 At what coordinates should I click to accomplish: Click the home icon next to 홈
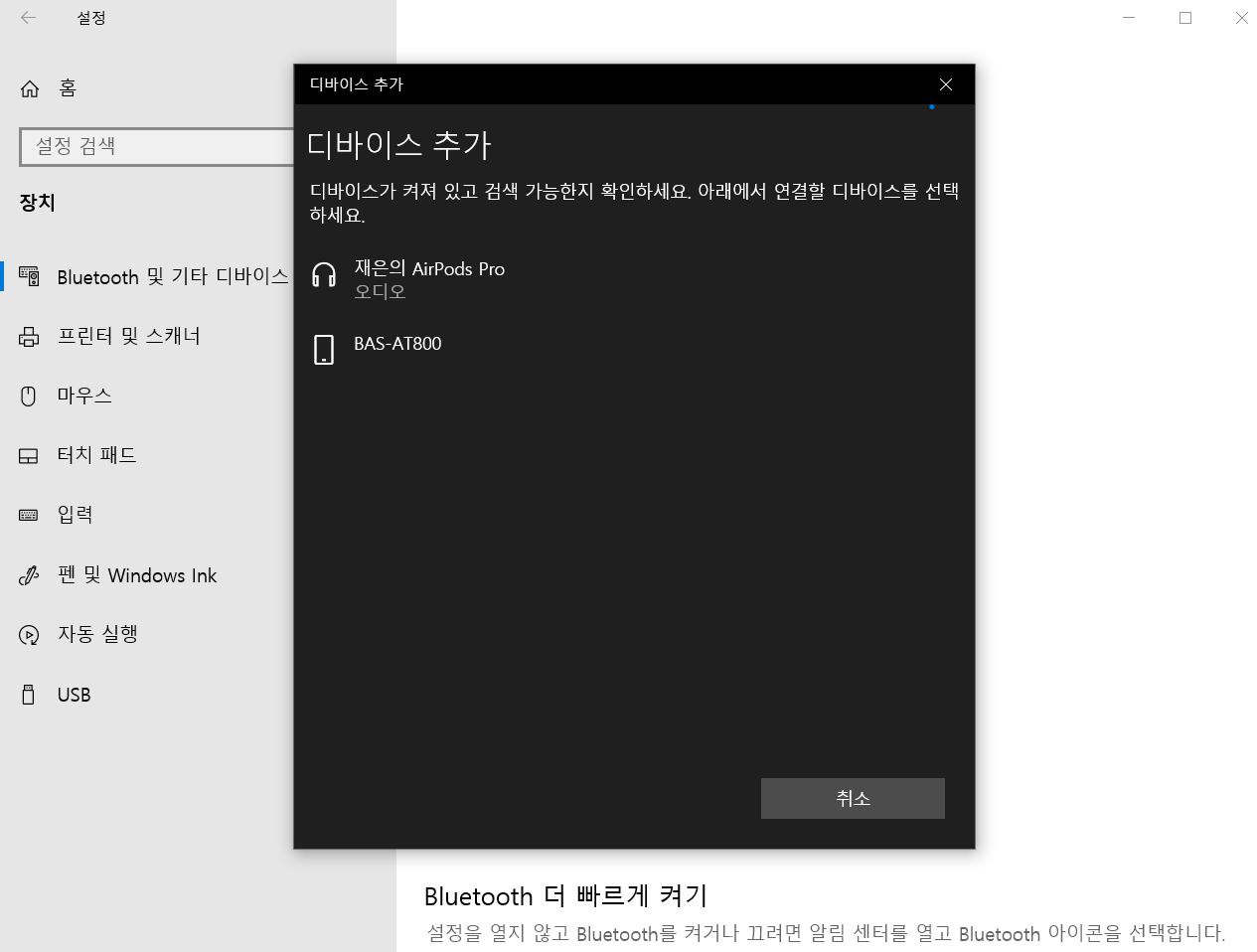(x=30, y=88)
